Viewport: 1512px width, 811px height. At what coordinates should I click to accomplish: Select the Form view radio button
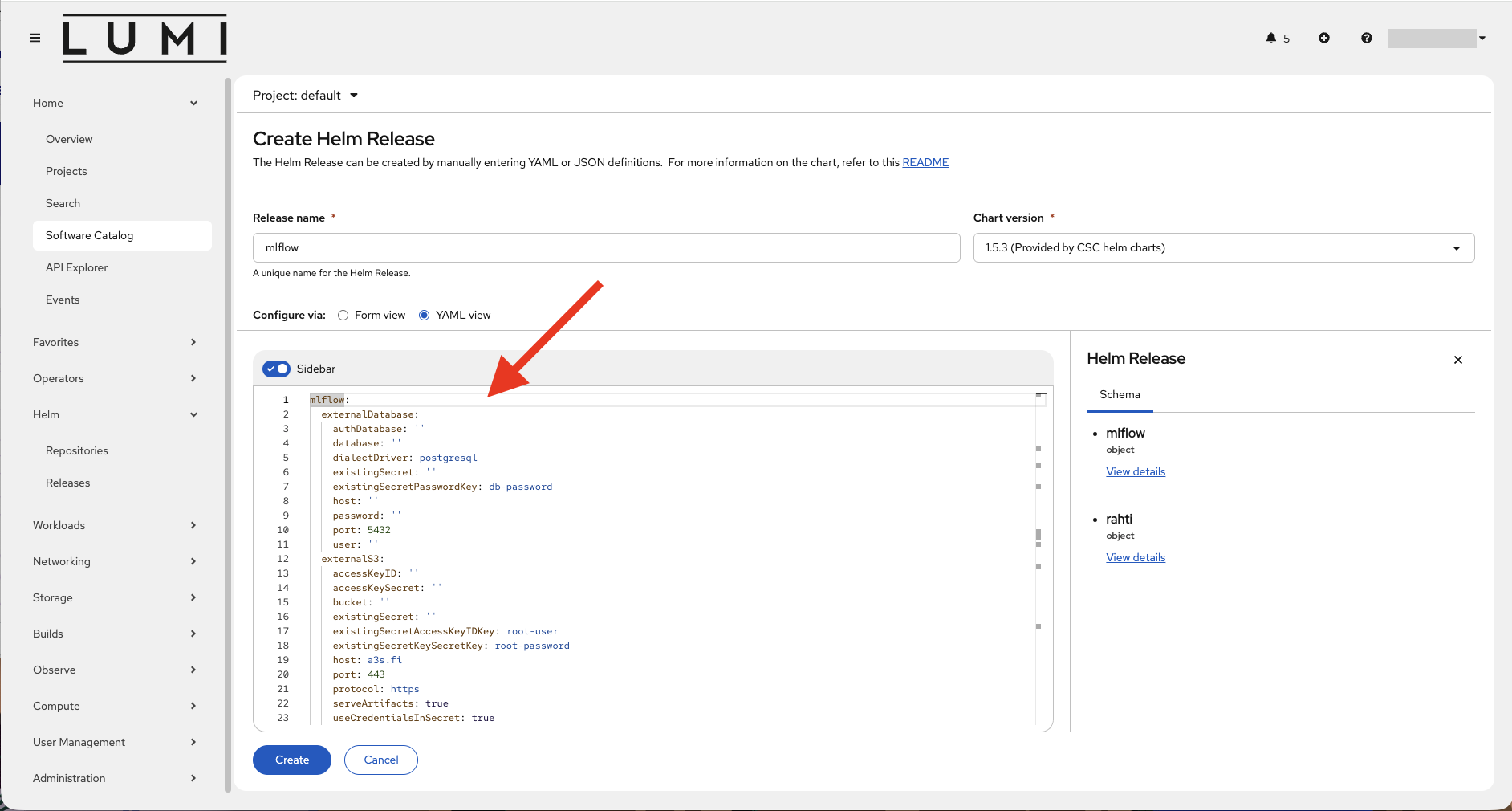coord(343,315)
